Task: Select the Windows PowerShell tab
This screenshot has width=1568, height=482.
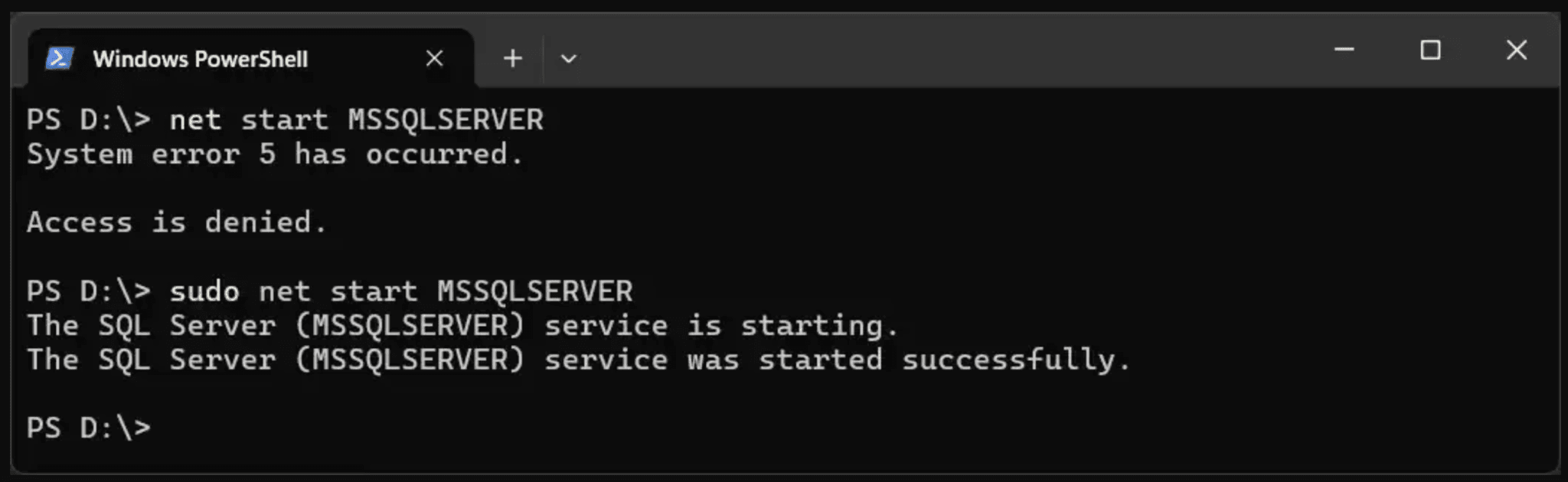Action: point(199,58)
